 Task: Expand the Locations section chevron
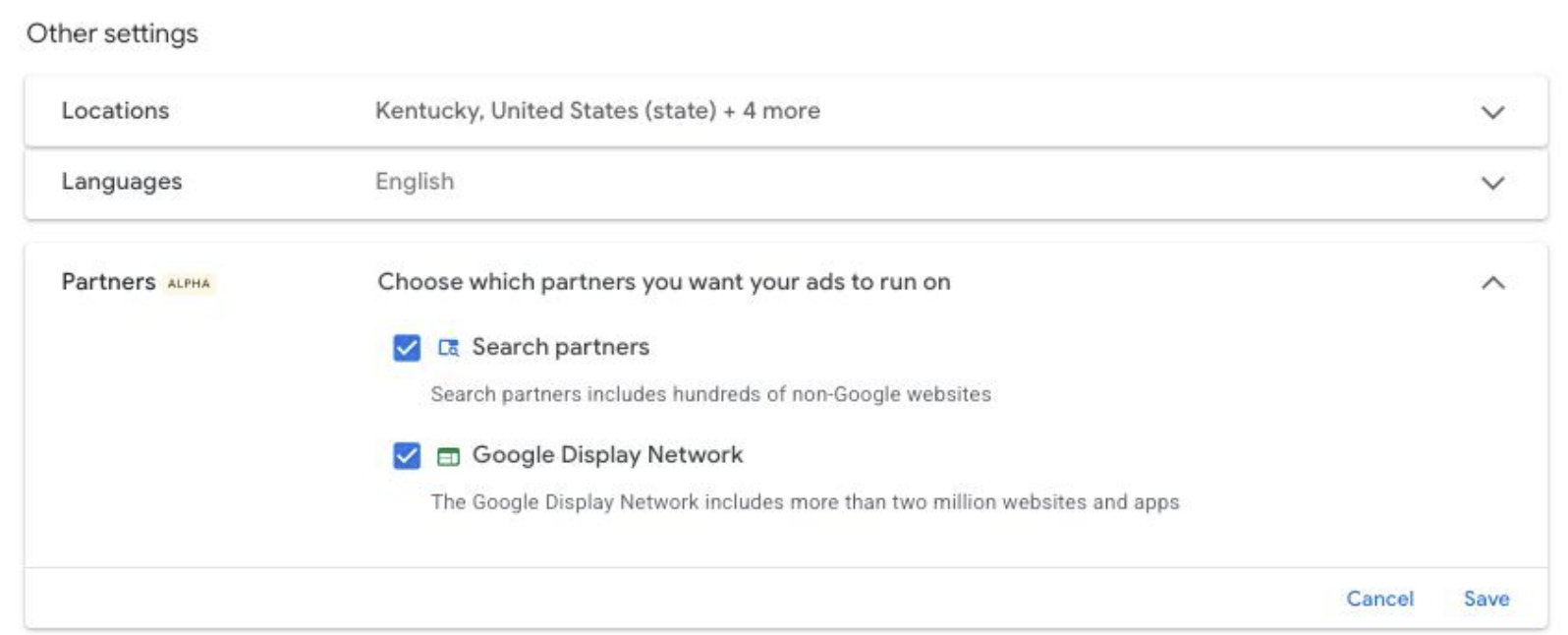tap(1492, 112)
